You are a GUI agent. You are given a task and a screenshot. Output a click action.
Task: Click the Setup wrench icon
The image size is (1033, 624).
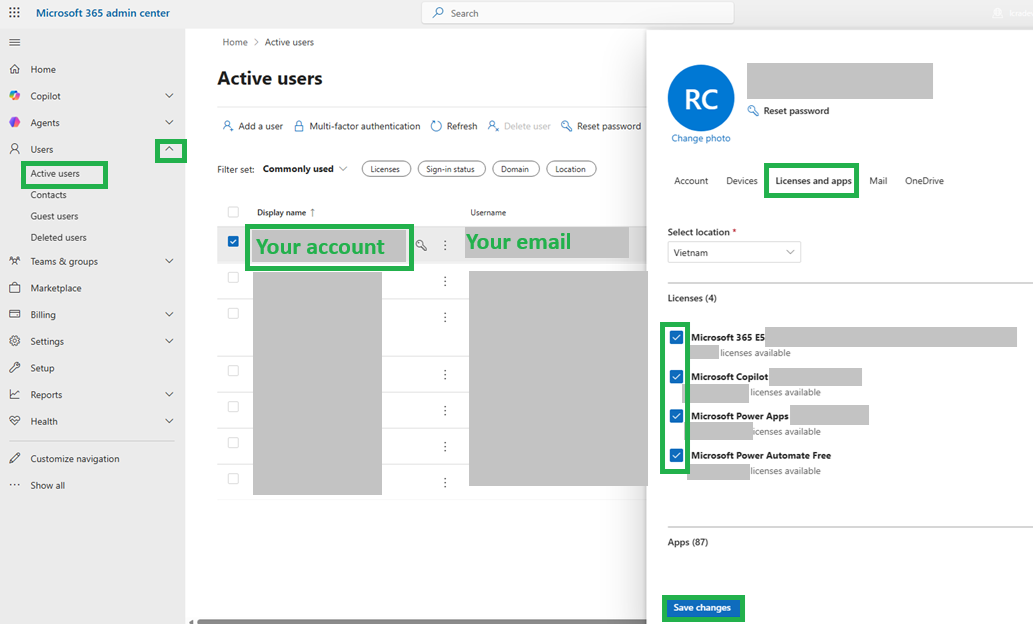[x=14, y=368]
